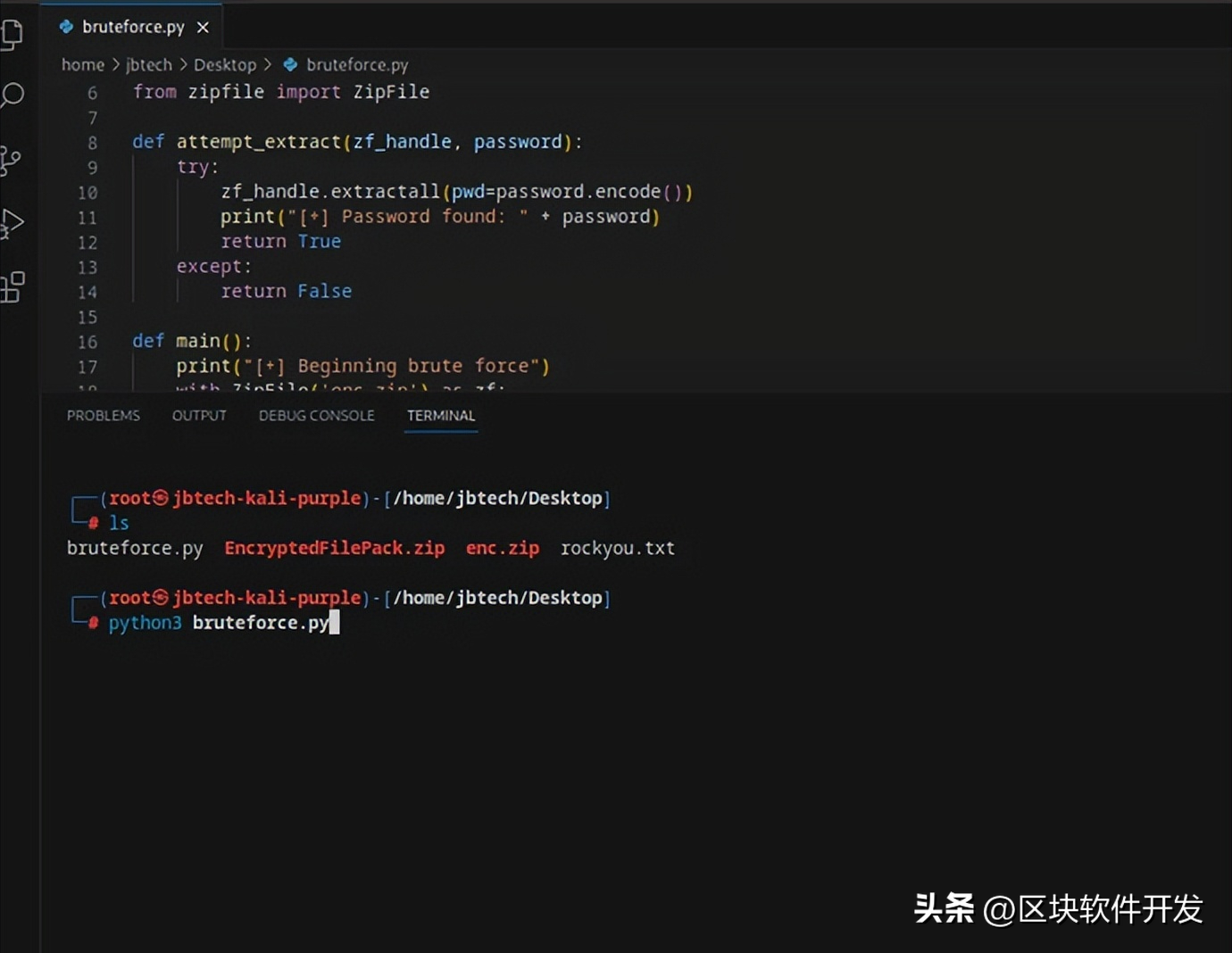Viewport: 1232px width, 953px height.
Task: Expand the home breadcrumb segment
Action: click(x=82, y=64)
